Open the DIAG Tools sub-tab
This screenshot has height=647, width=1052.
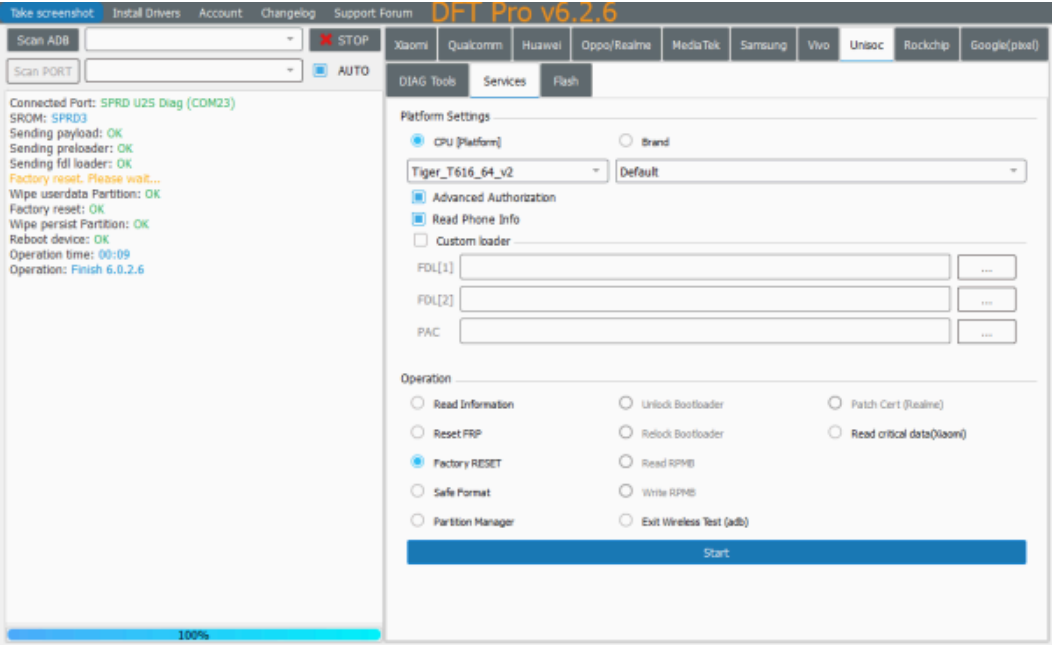[427, 81]
